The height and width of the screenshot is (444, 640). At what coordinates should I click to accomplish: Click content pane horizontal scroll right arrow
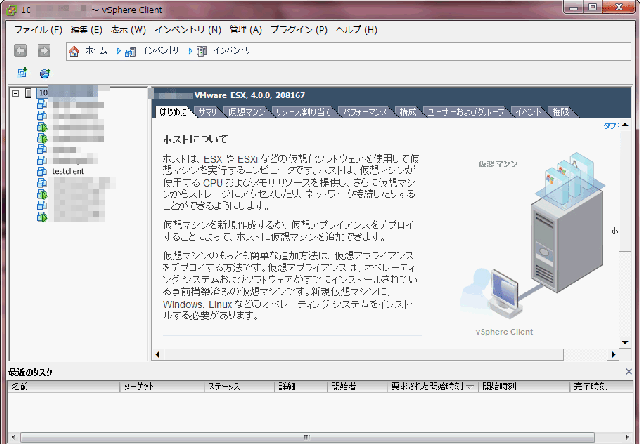tap(613, 355)
